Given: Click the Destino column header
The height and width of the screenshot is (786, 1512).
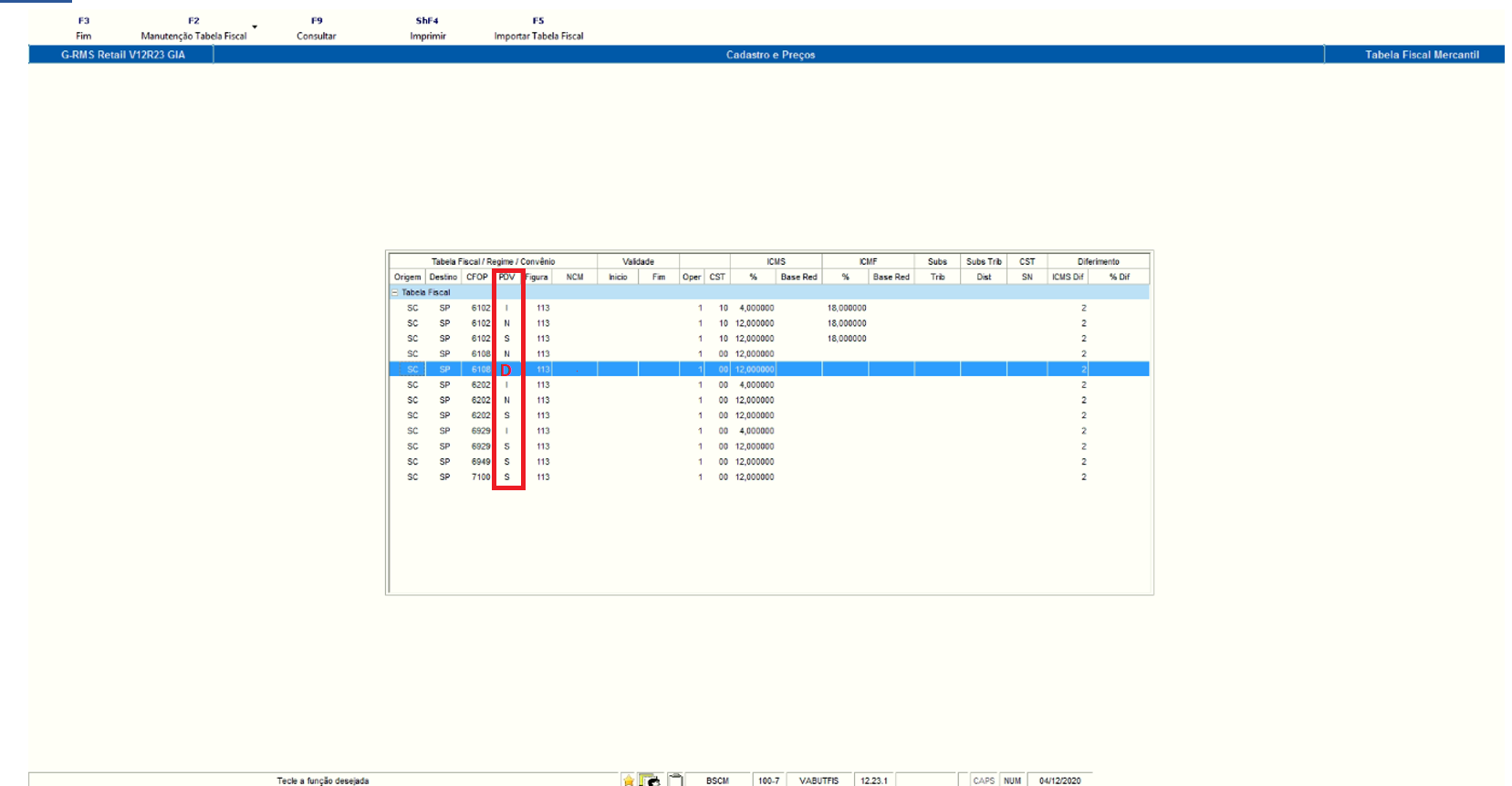Looking at the screenshot, I should click(443, 277).
